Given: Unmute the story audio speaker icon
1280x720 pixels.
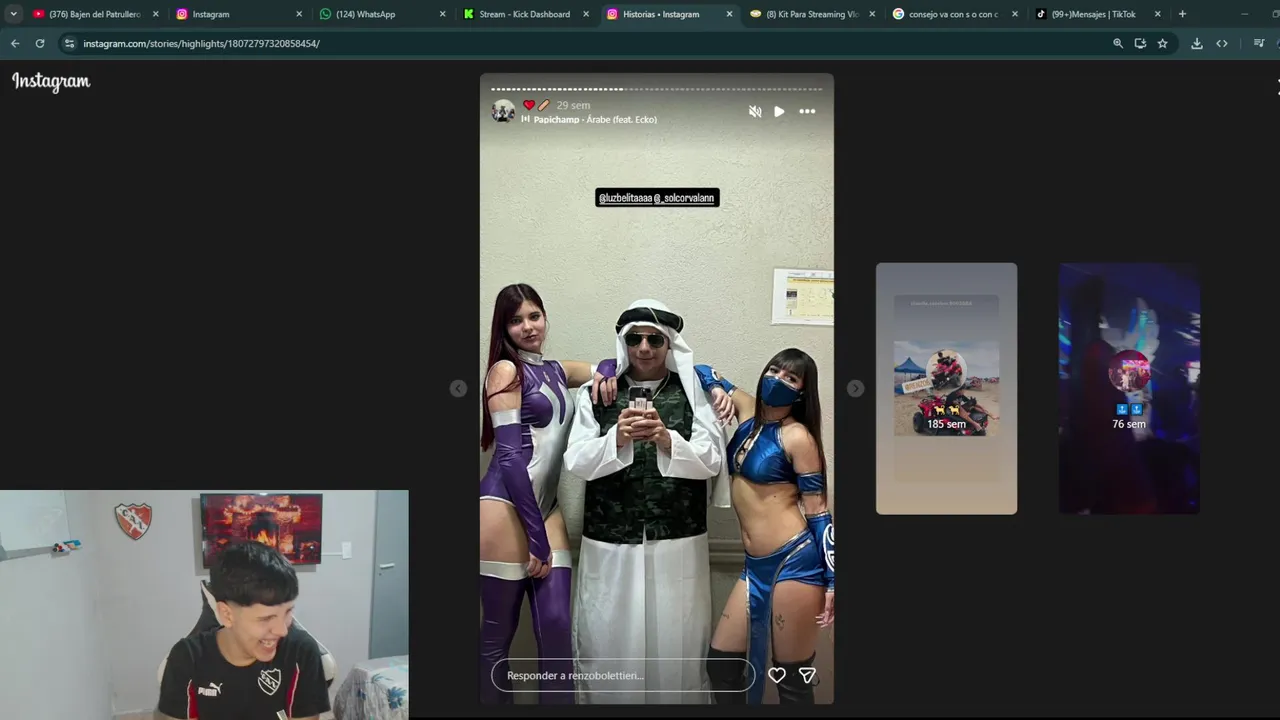Looking at the screenshot, I should tap(755, 111).
